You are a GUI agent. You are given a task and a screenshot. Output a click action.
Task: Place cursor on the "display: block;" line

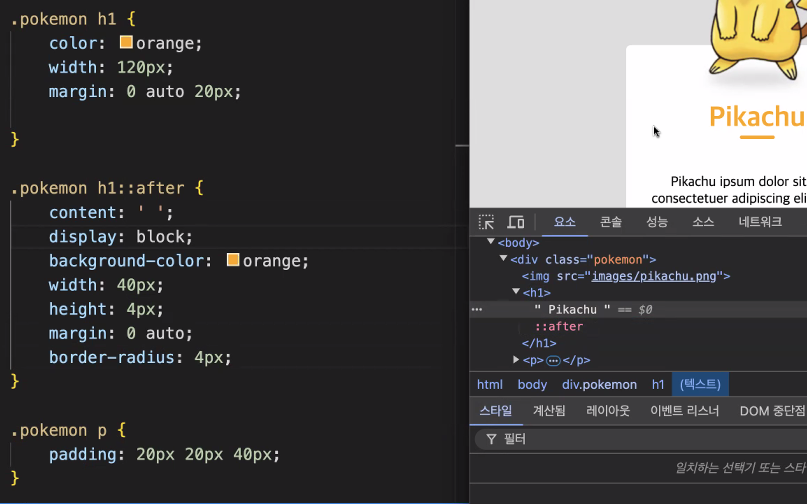click(121, 237)
